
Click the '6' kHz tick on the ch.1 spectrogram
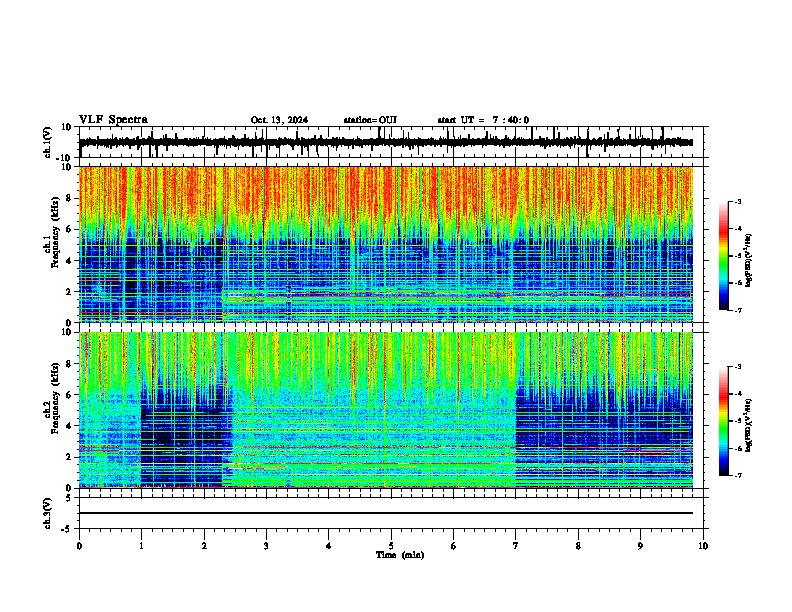click(x=70, y=230)
